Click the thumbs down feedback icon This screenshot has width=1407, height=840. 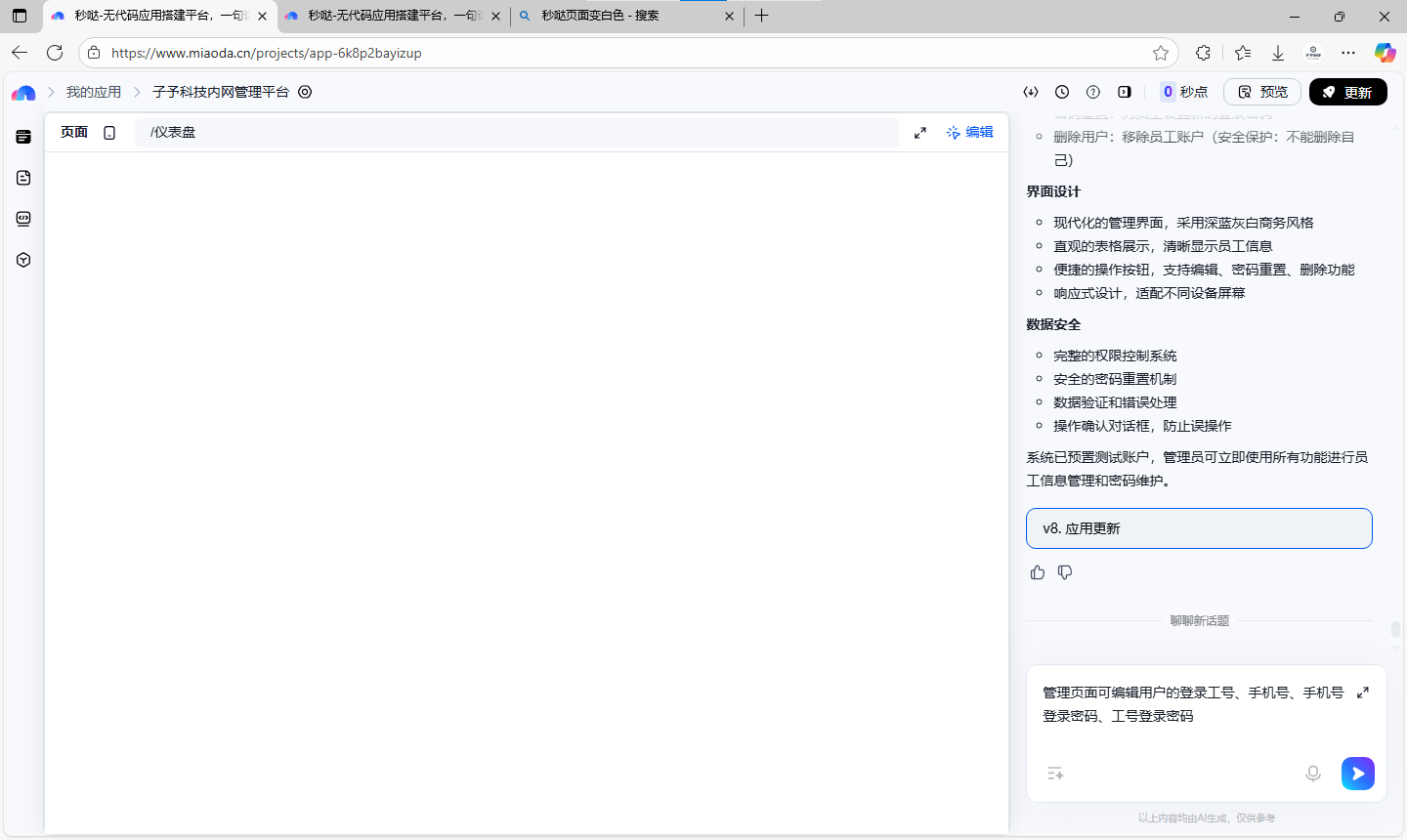[1065, 572]
